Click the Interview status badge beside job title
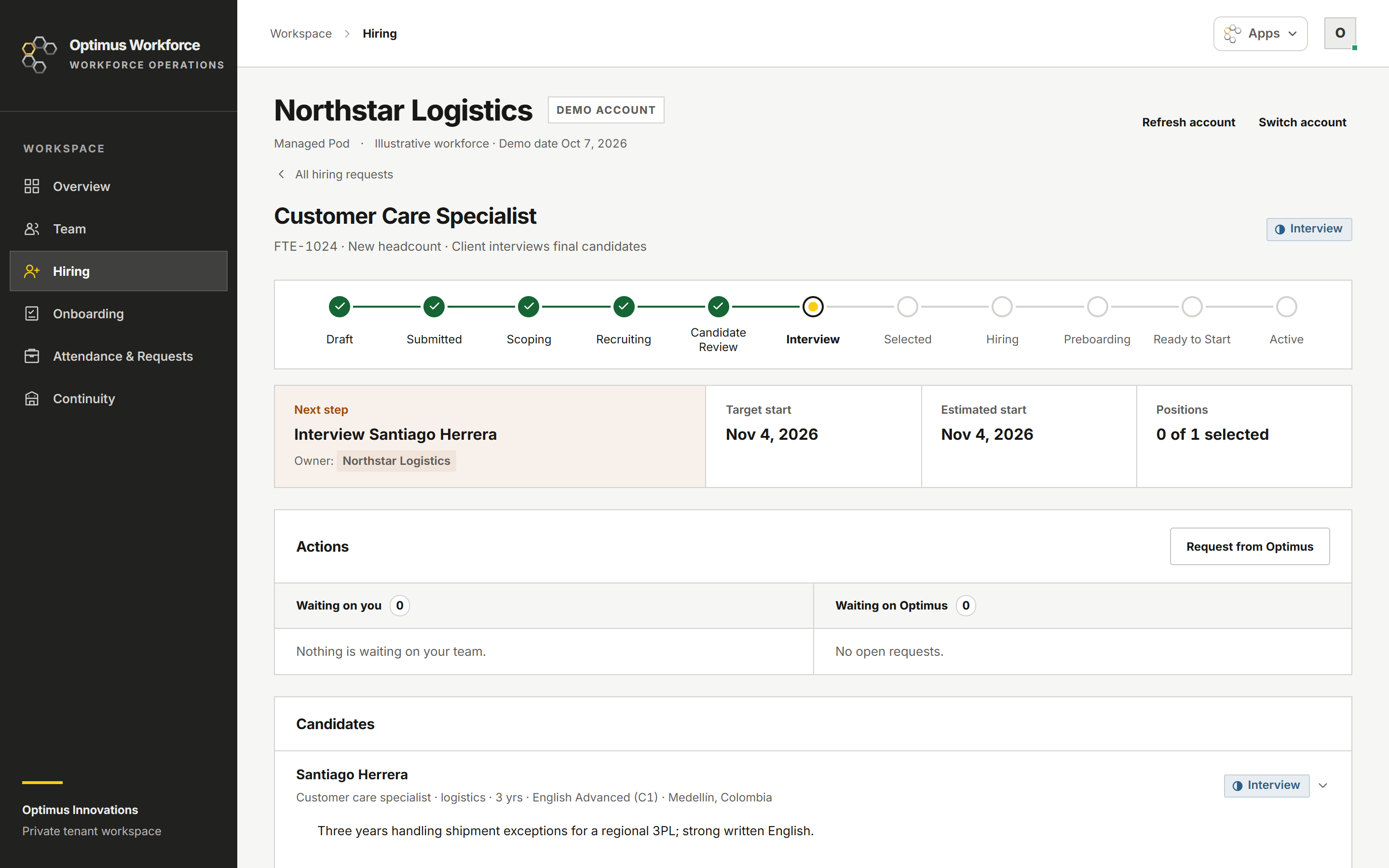1389x868 pixels. tap(1308, 229)
